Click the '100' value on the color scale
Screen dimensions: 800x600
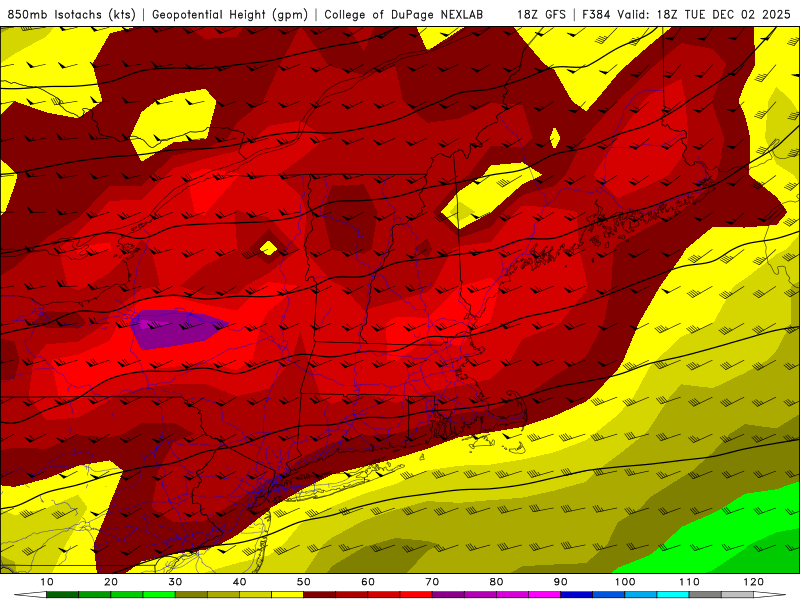[x=625, y=582]
